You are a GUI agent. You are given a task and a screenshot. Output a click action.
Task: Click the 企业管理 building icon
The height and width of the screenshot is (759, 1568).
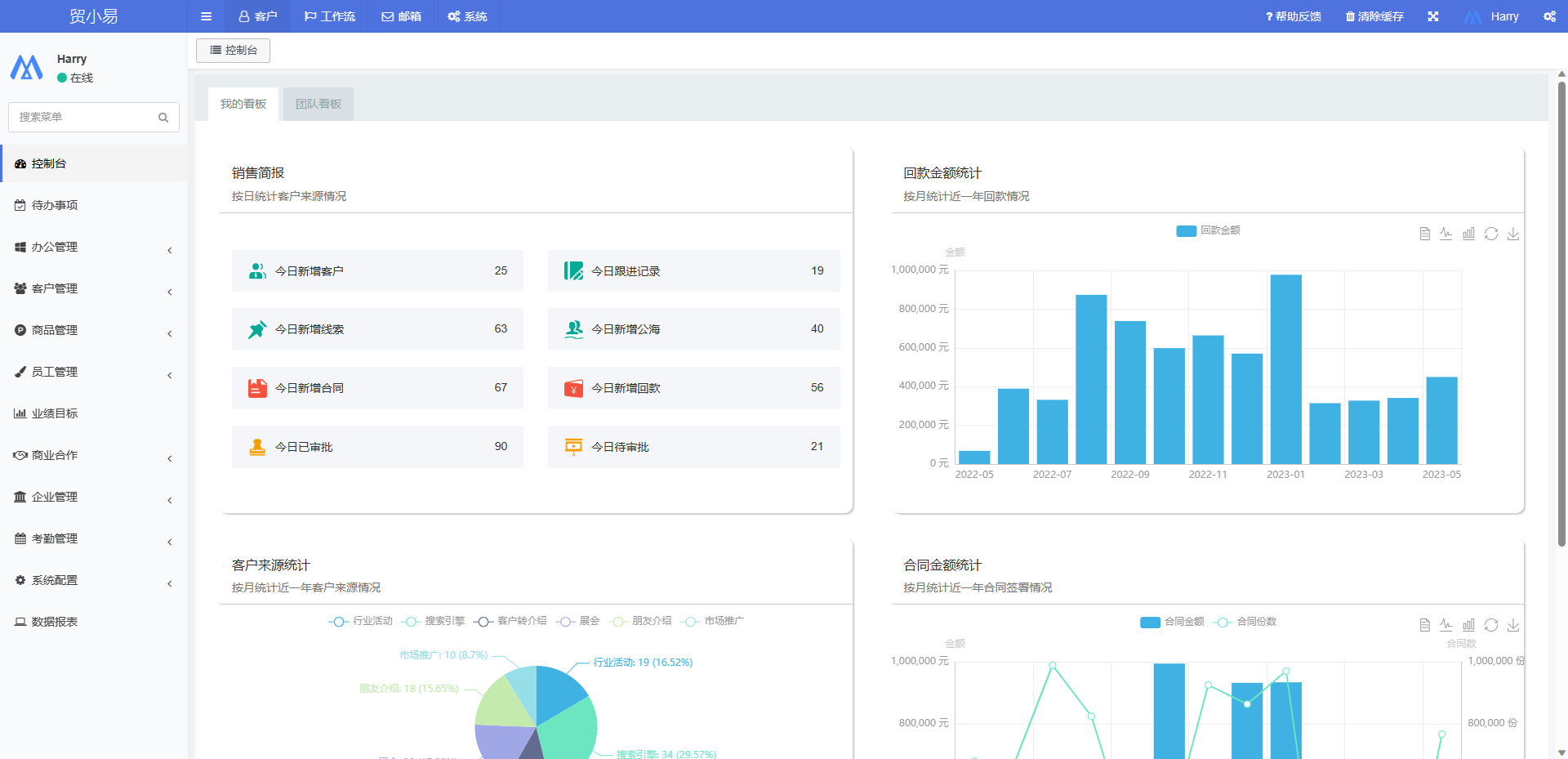(x=20, y=497)
